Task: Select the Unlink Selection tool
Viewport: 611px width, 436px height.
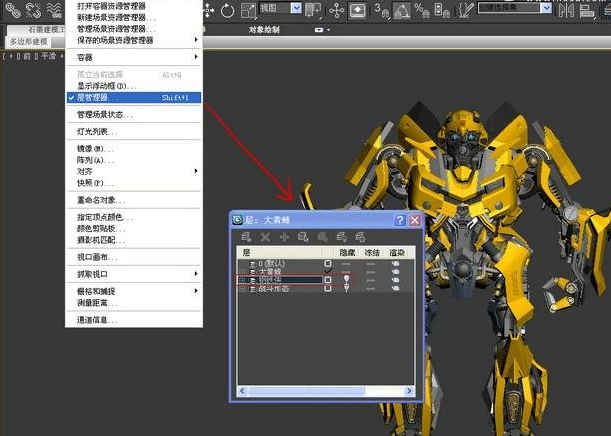Action: (34, 11)
